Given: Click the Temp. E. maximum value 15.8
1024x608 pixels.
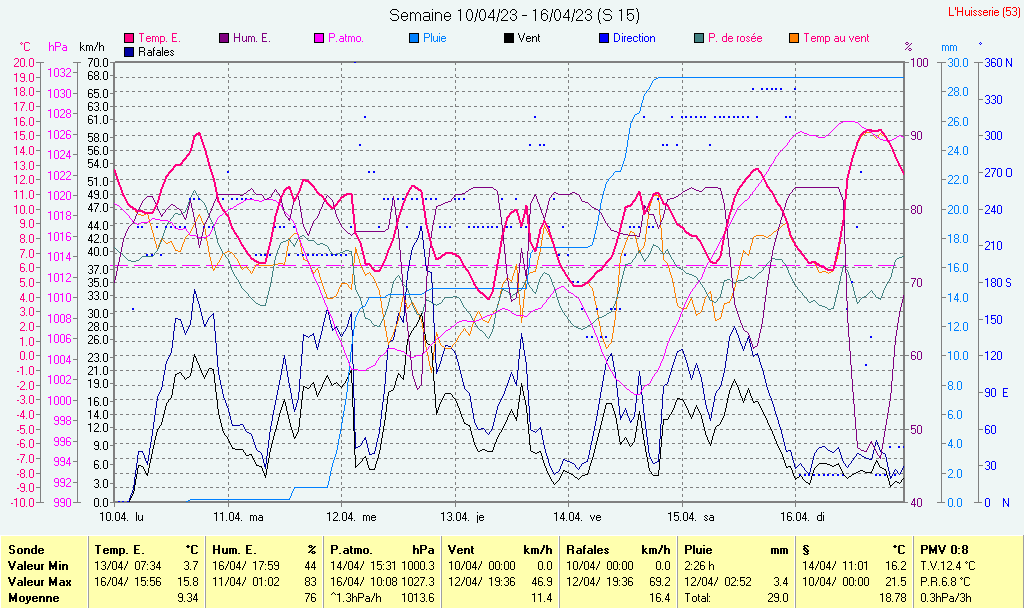Looking at the screenshot, I should coord(188,582).
